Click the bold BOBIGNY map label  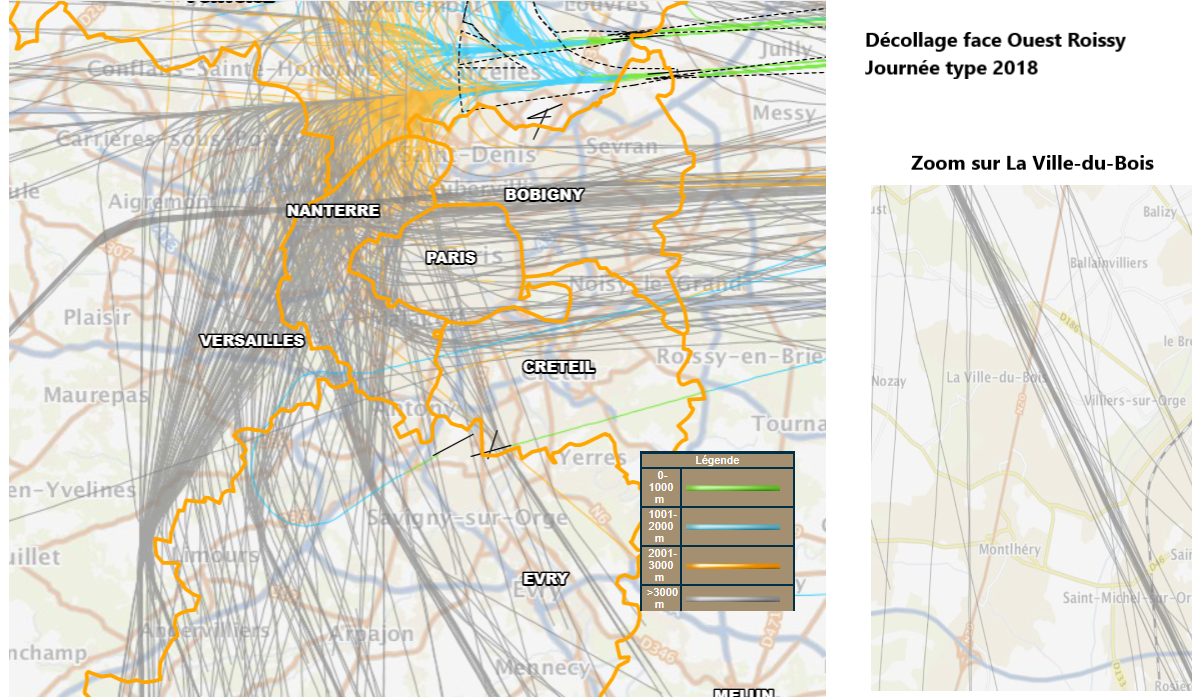[x=544, y=194]
